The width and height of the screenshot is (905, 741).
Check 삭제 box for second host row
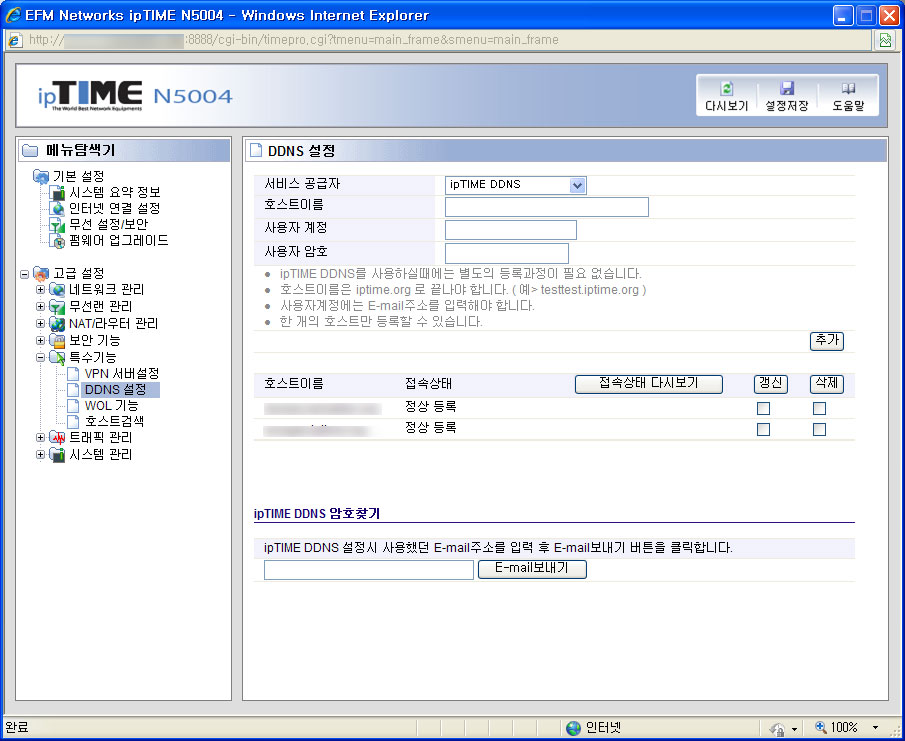tap(819, 429)
